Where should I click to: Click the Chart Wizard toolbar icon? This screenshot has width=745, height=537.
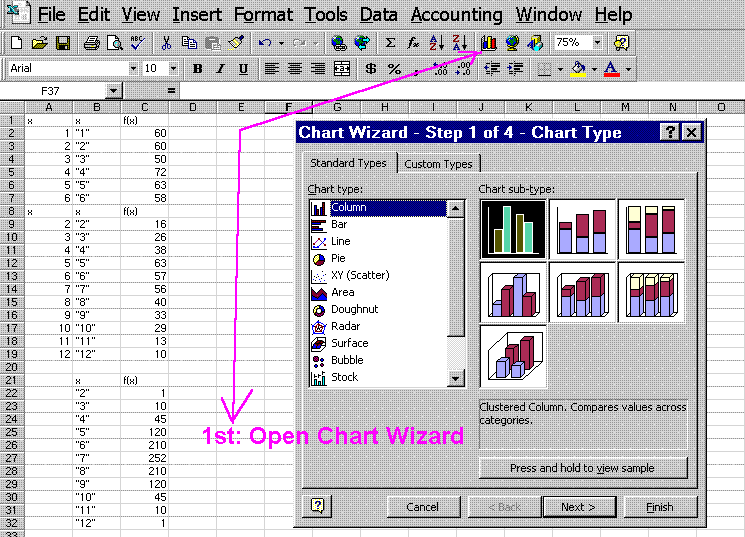point(489,43)
